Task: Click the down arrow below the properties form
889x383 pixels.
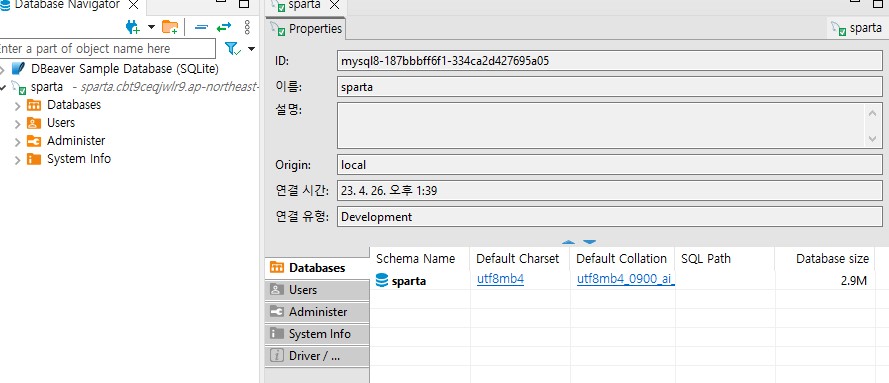Action: tap(590, 242)
